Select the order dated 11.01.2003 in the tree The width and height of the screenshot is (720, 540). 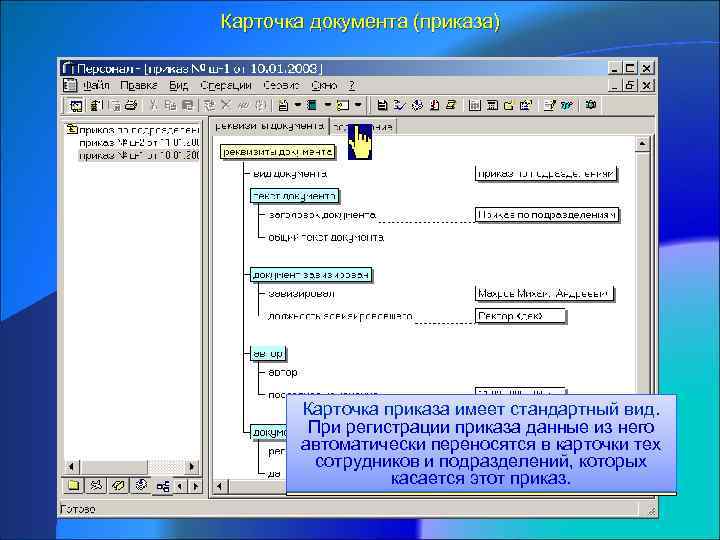(139, 142)
